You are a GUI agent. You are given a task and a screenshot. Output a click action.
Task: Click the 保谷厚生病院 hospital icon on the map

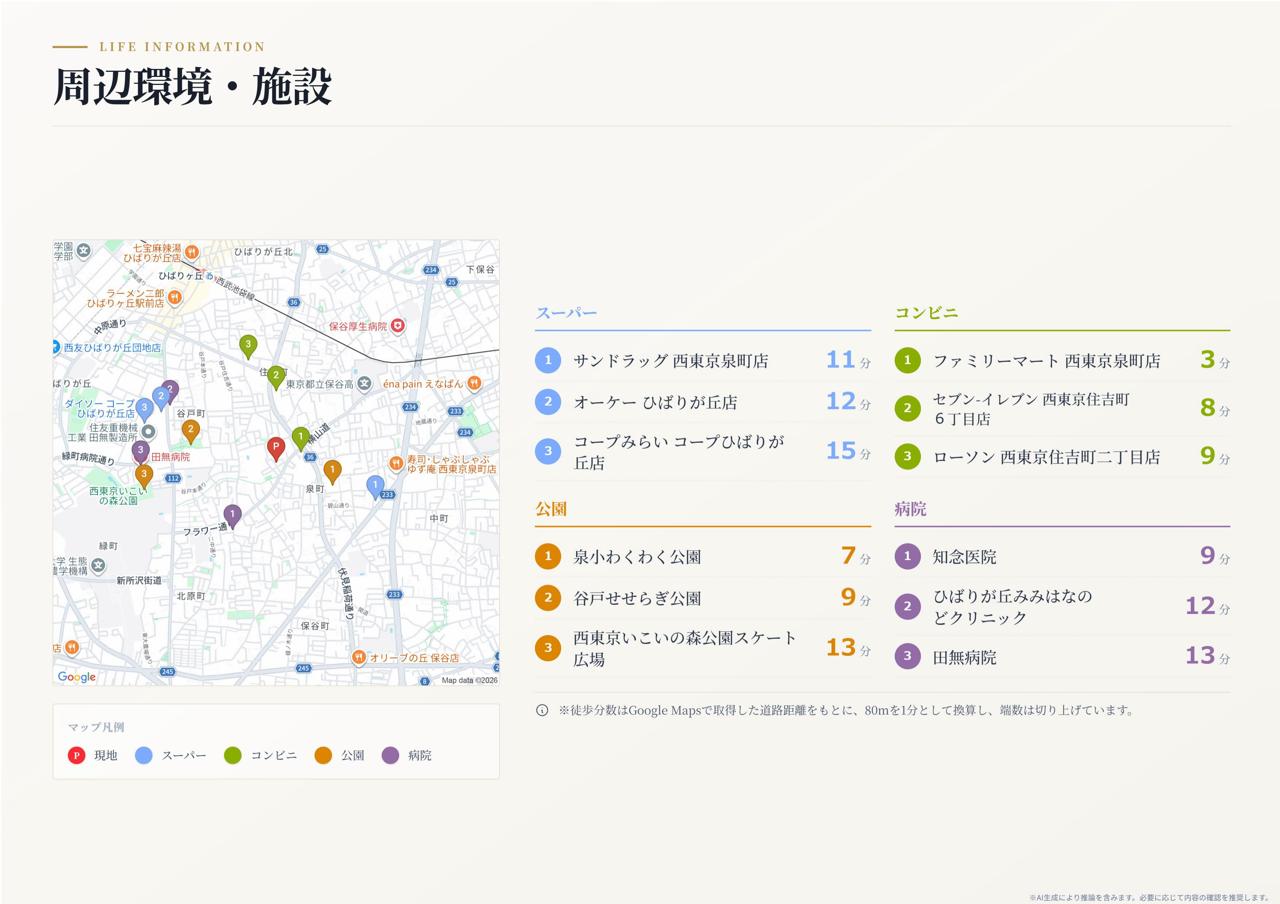(x=398, y=326)
